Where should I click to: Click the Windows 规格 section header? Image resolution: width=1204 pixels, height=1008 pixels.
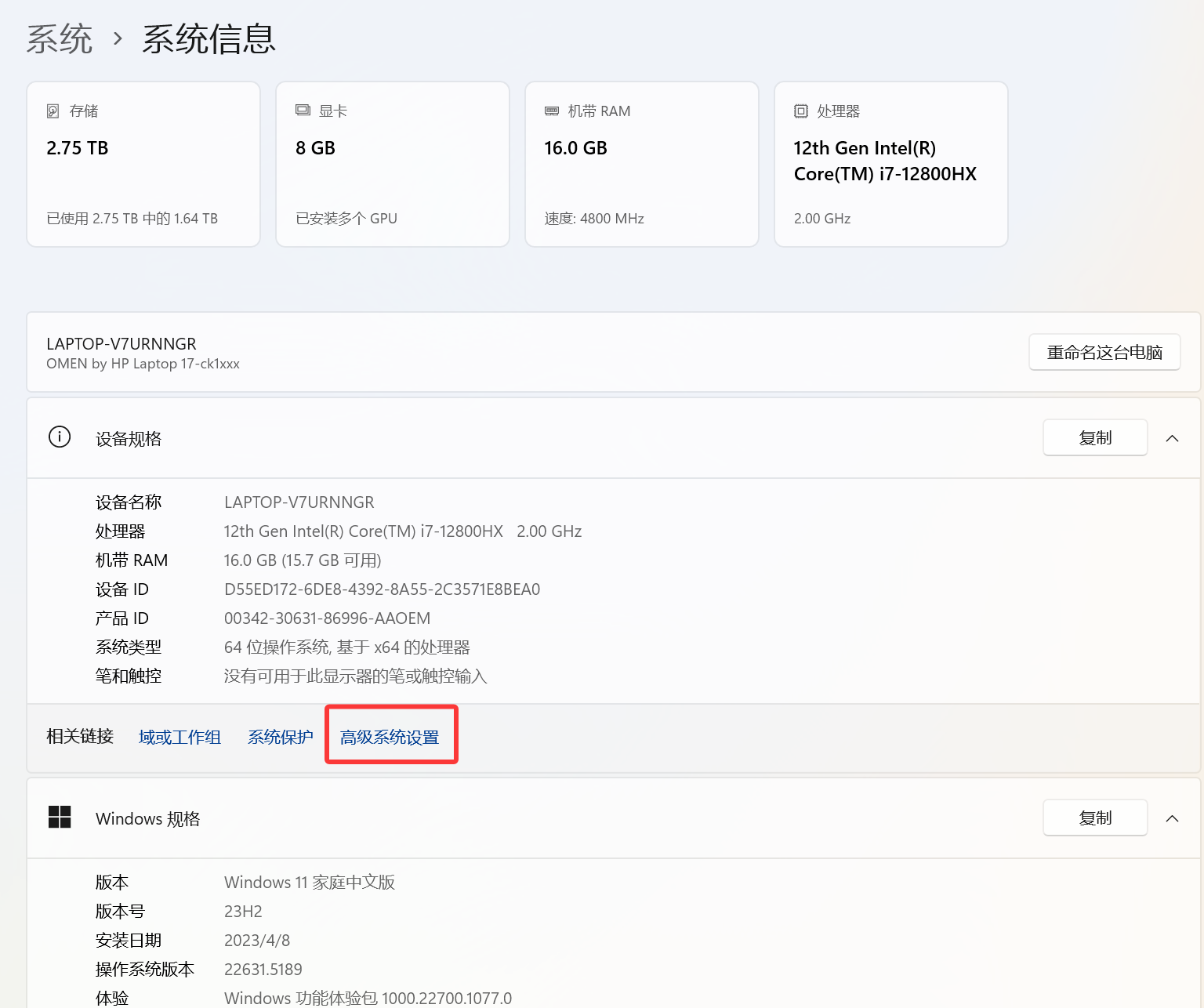tap(614, 818)
